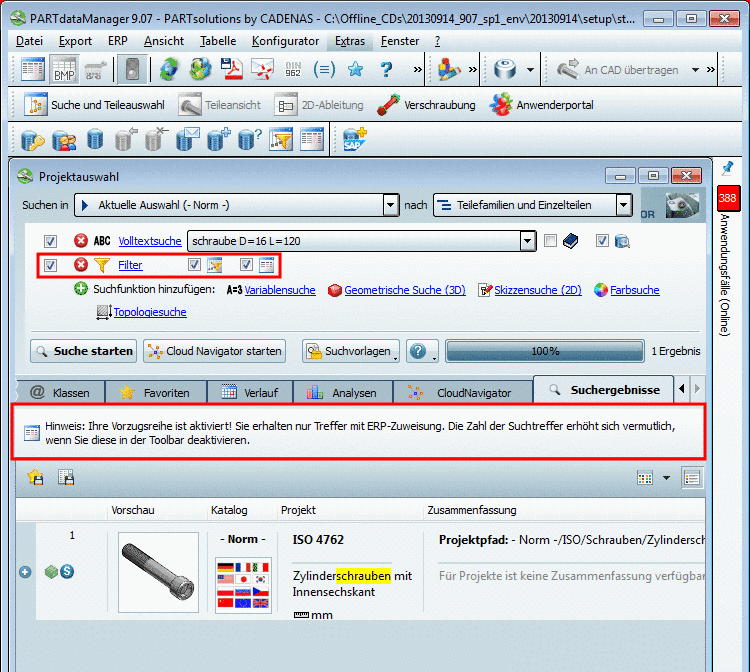Click the Farbsuche color wheel link
Viewport: 750px width, 672px height.
click(x=635, y=290)
